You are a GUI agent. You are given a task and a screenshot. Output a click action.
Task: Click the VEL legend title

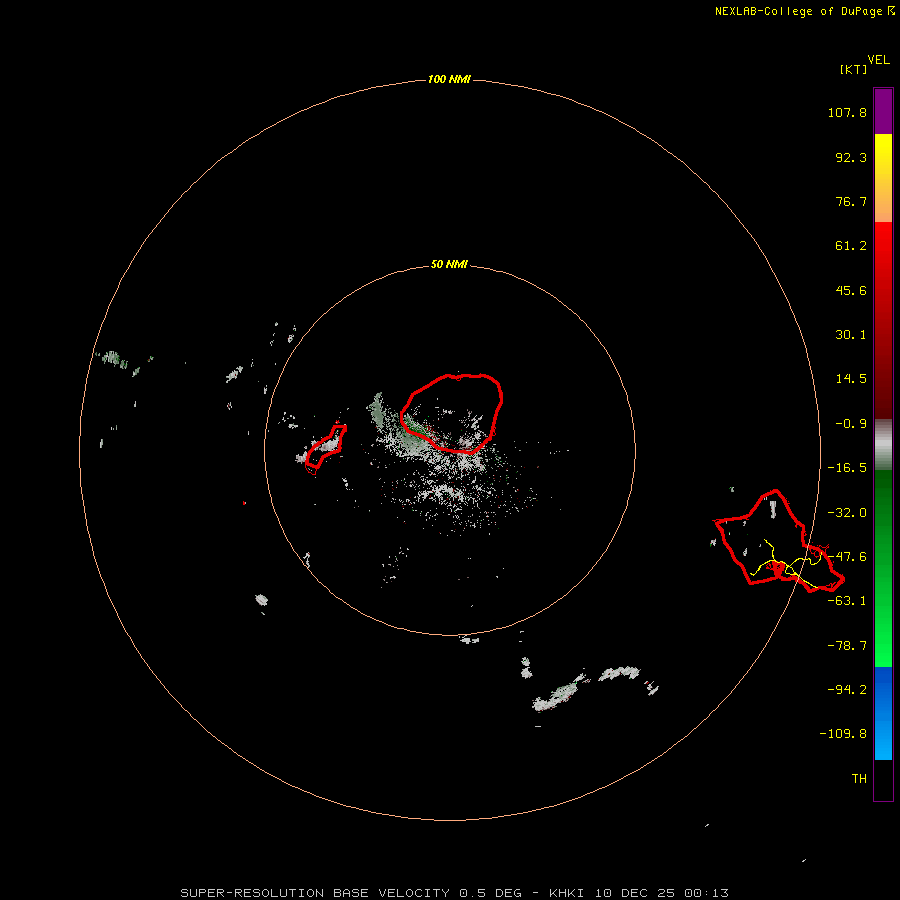tap(878, 60)
